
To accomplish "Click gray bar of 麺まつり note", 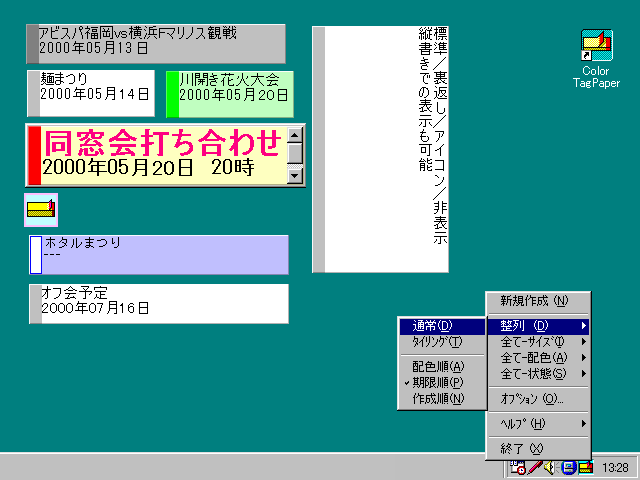I will (x=34, y=93).
